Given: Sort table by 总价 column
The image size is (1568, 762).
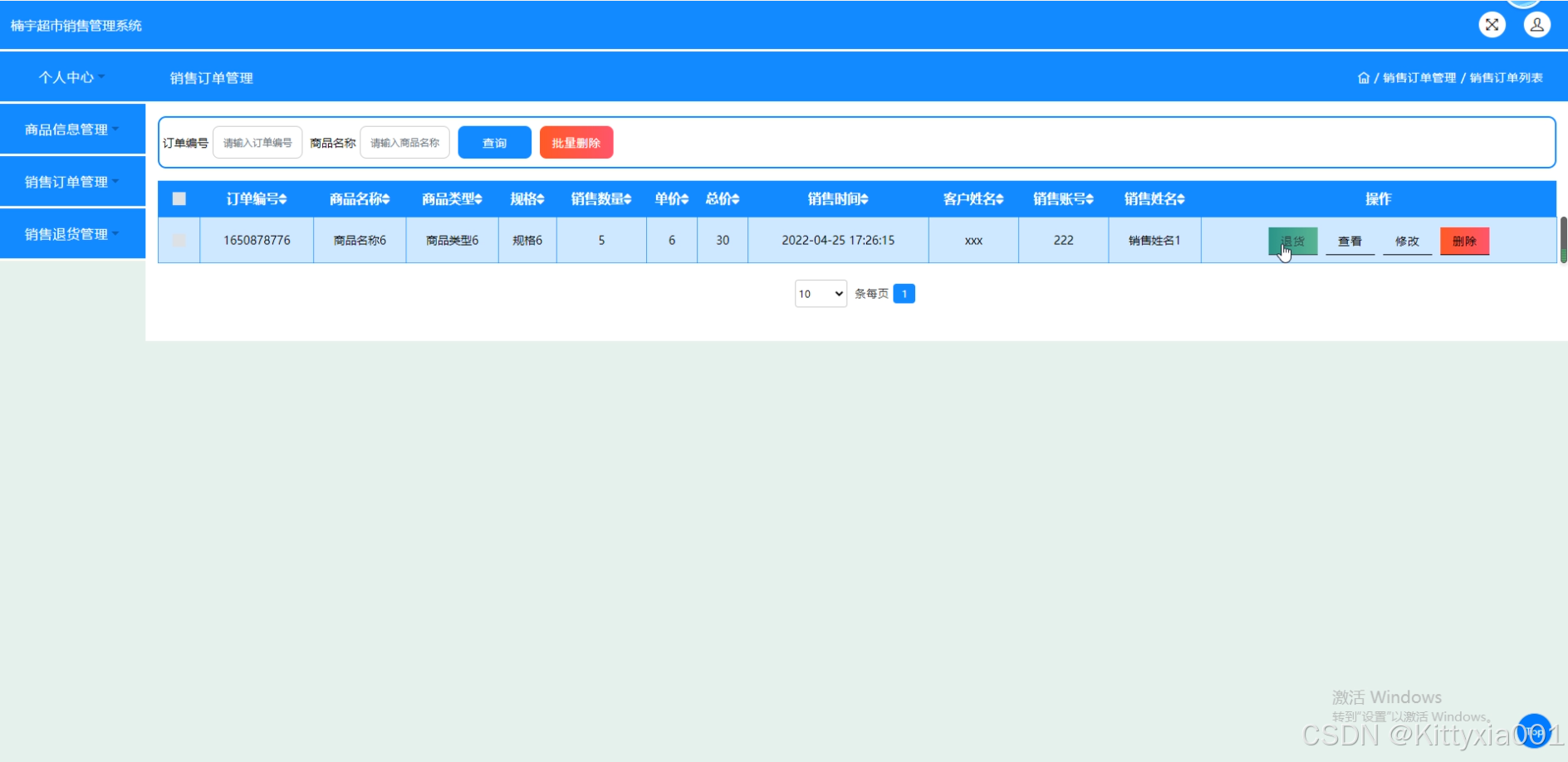Looking at the screenshot, I should coord(723,199).
